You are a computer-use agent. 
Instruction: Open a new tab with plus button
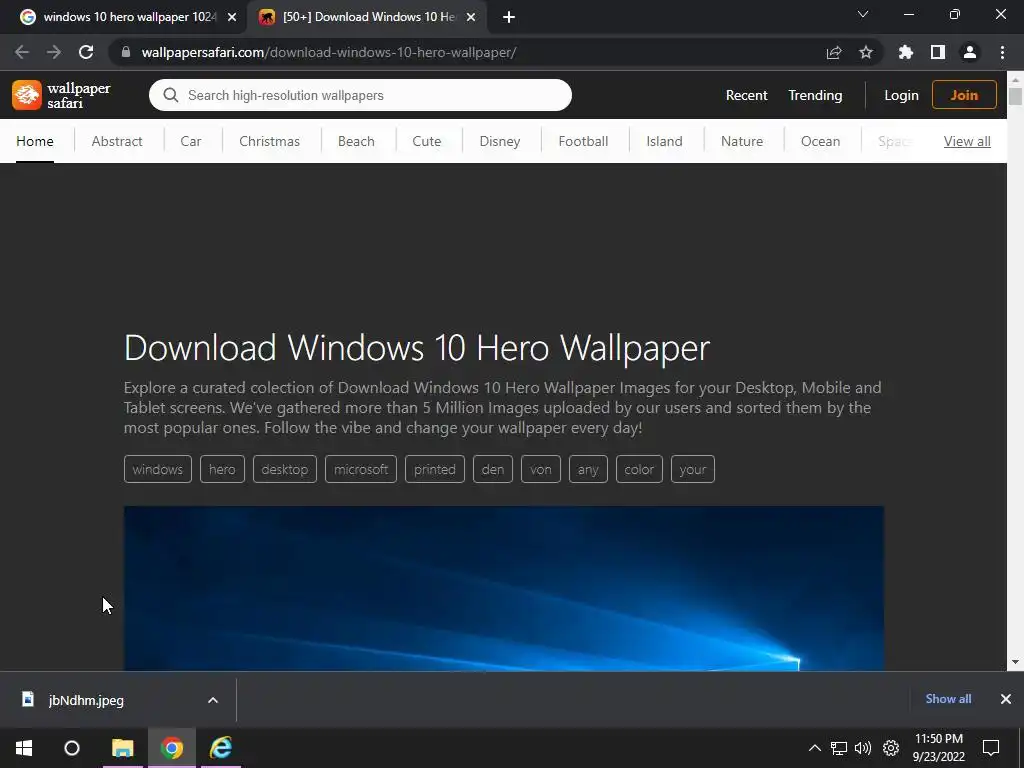point(509,17)
